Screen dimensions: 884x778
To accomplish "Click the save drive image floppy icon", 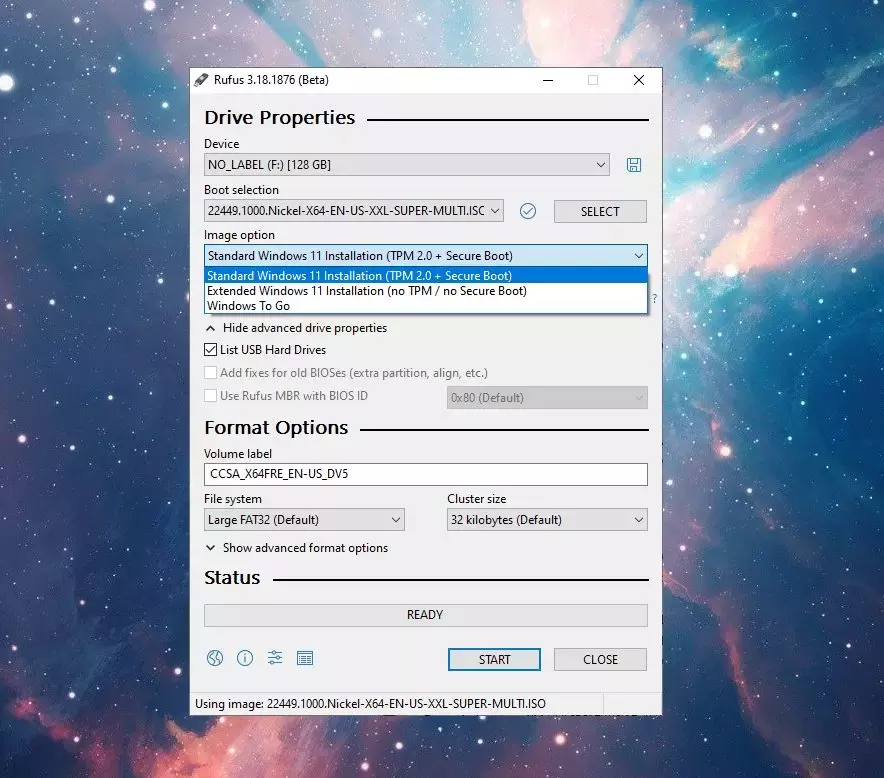I will [634, 165].
